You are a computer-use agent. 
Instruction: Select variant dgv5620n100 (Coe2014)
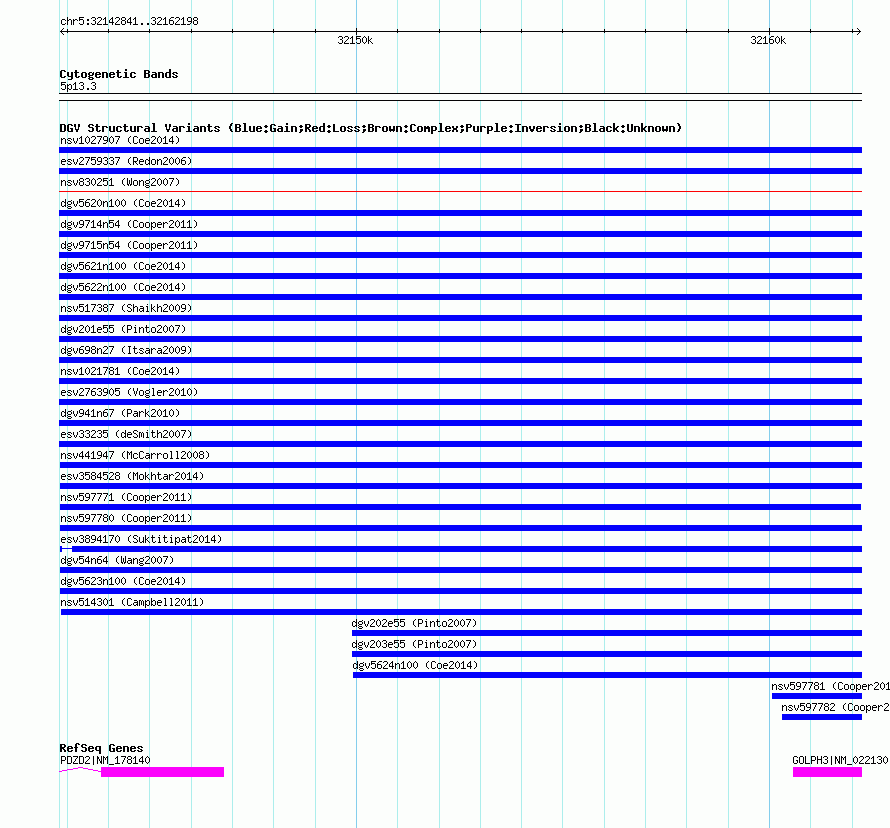pyautogui.click(x=123, y=203)
